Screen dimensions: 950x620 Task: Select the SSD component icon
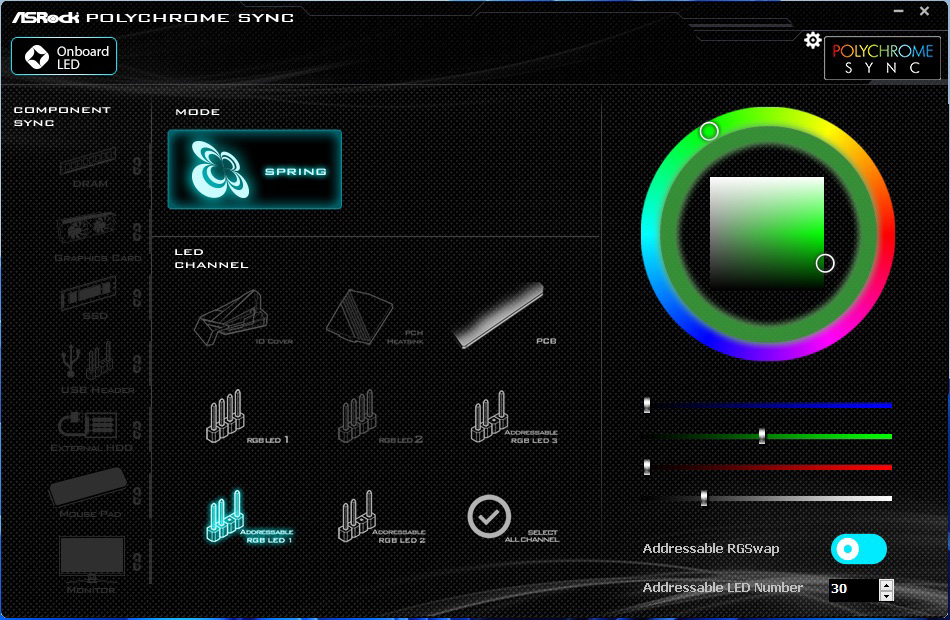[89, 294]
